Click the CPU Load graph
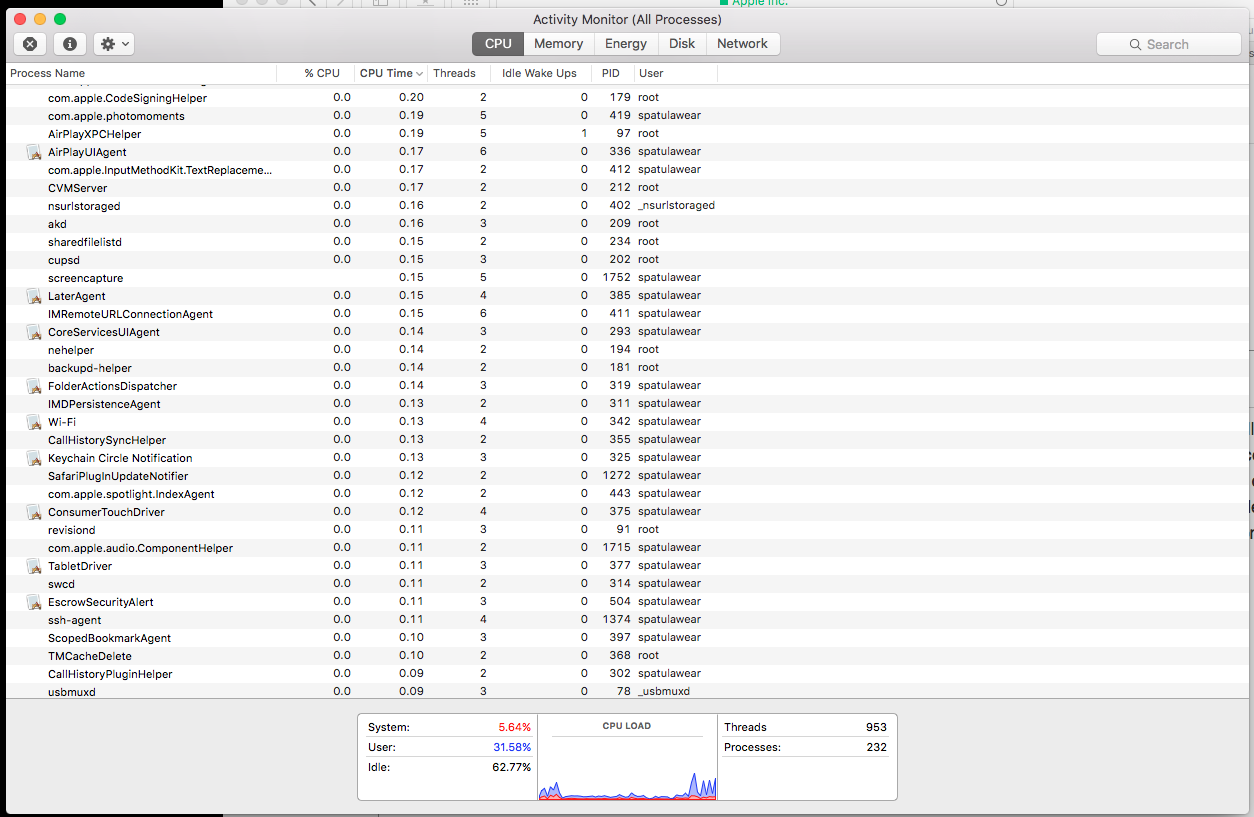1254x817 pixels. [x=627, y=768]
